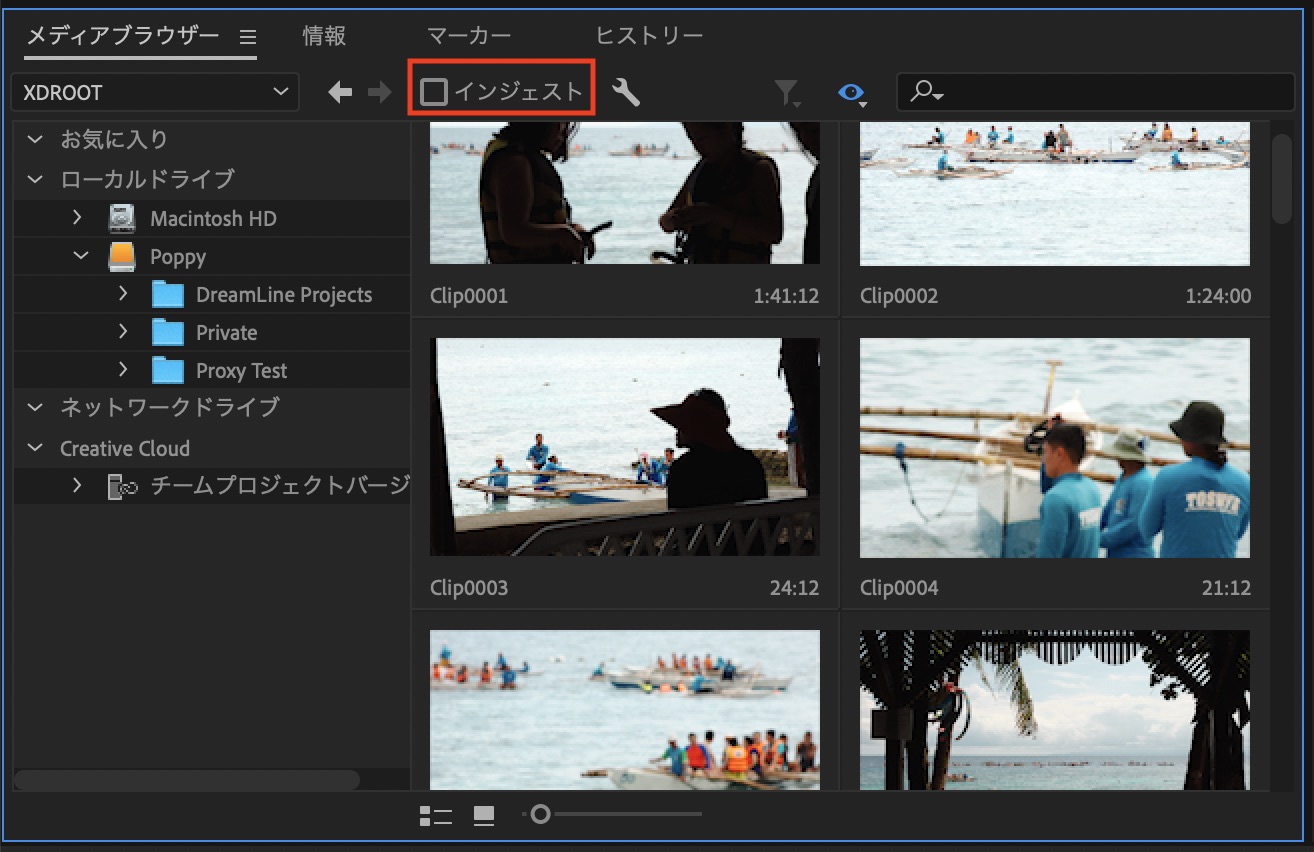Click the Private folder icon
The image size is (1314, 852).
tap(168, 332)
